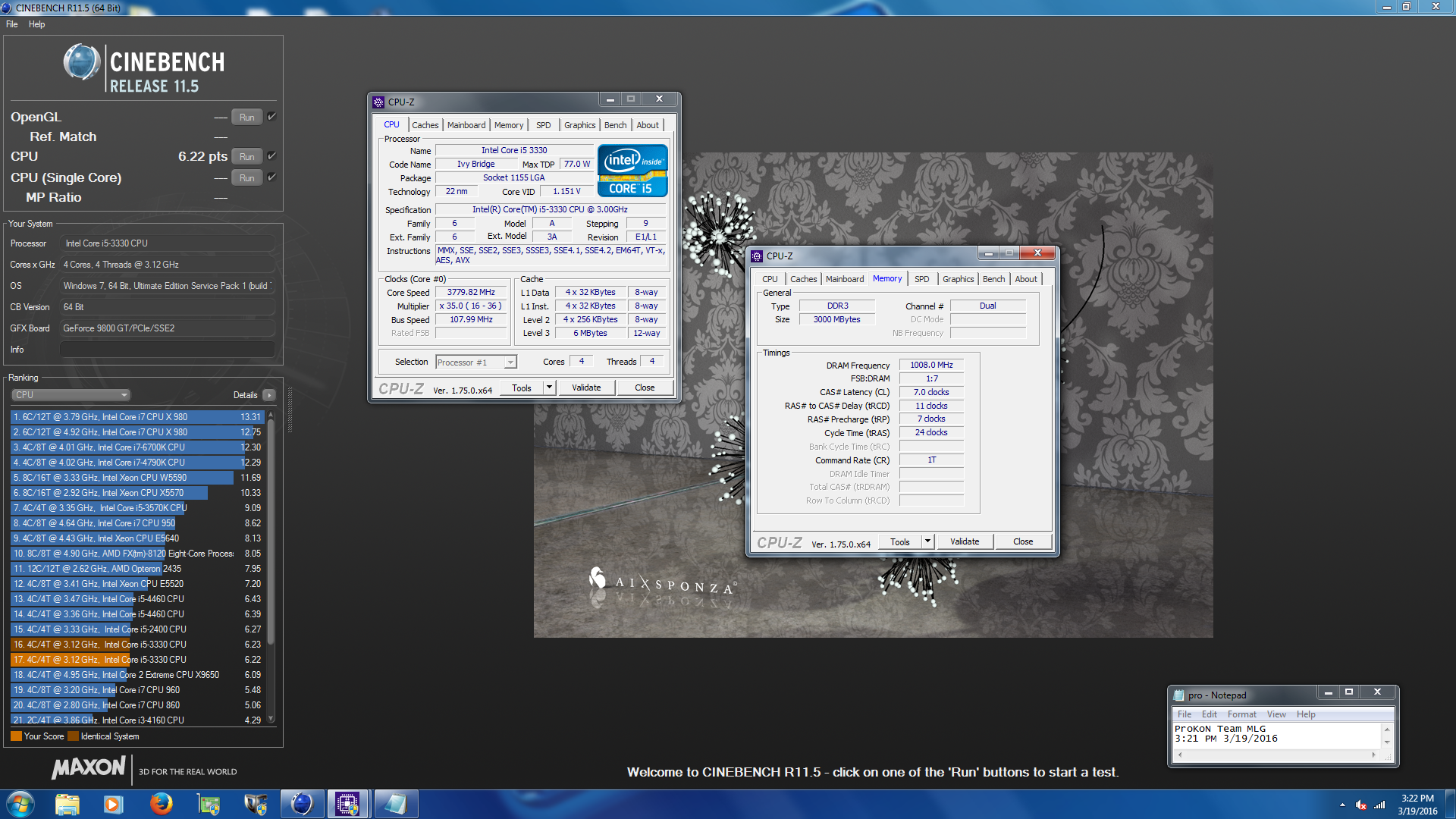Image resolution: width=1456 pixels, height=819 pixels.
Task: Run the OpenGL benchmark test
Action: [246, 118]
